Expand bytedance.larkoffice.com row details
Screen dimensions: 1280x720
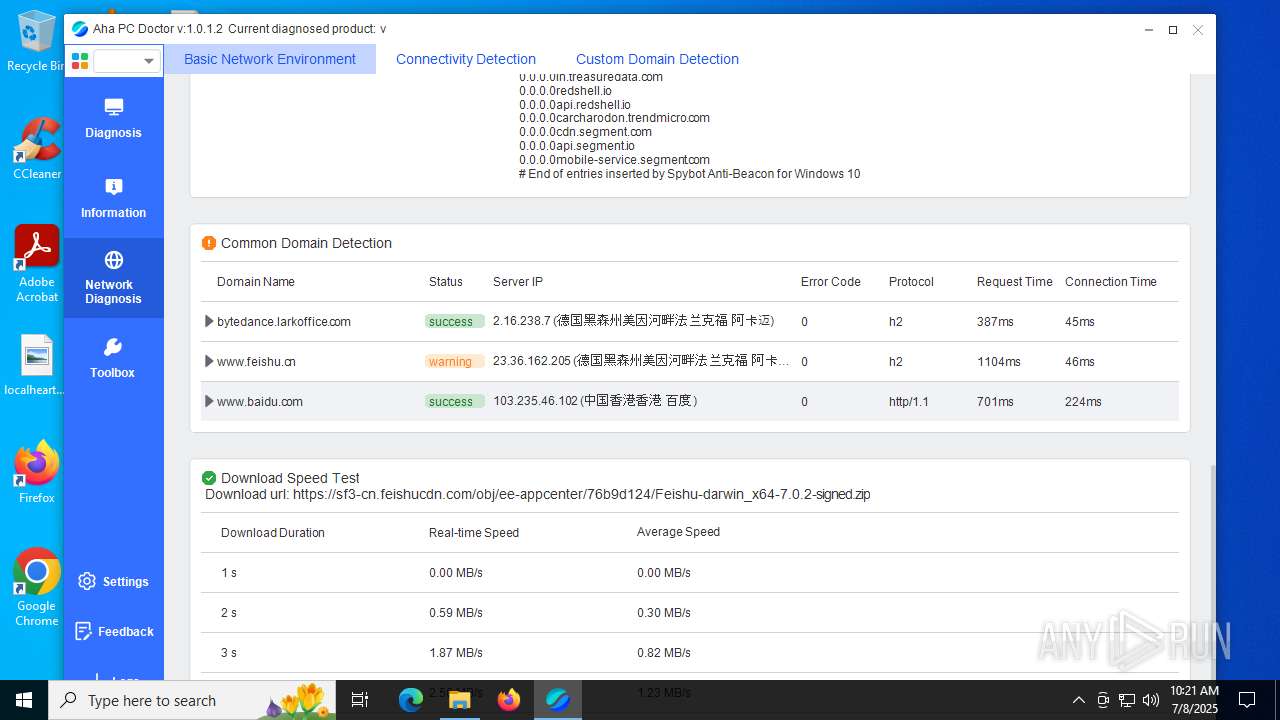[209, 321]
